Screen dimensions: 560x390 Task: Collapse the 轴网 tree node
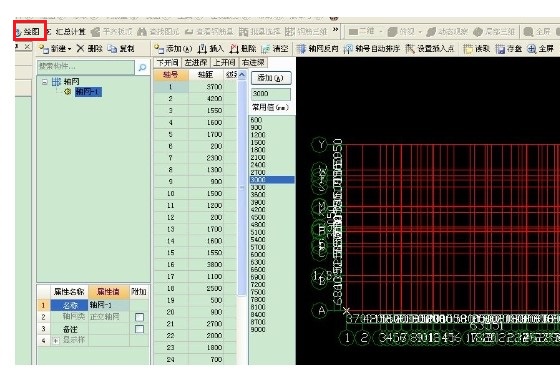click(x=45, y=82)
